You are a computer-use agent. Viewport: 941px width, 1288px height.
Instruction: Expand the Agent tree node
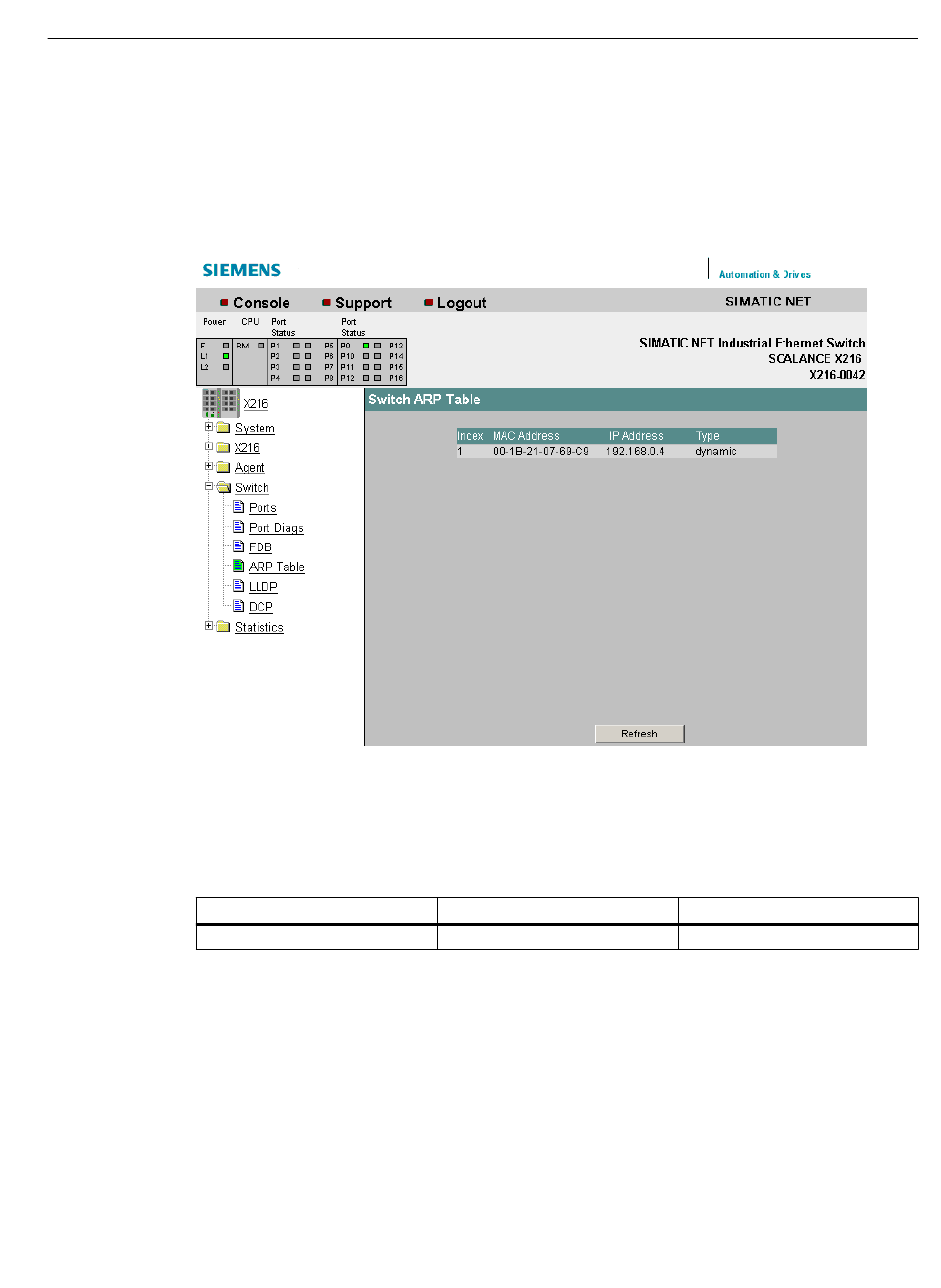pyautogui.click(x=209, y=466)
